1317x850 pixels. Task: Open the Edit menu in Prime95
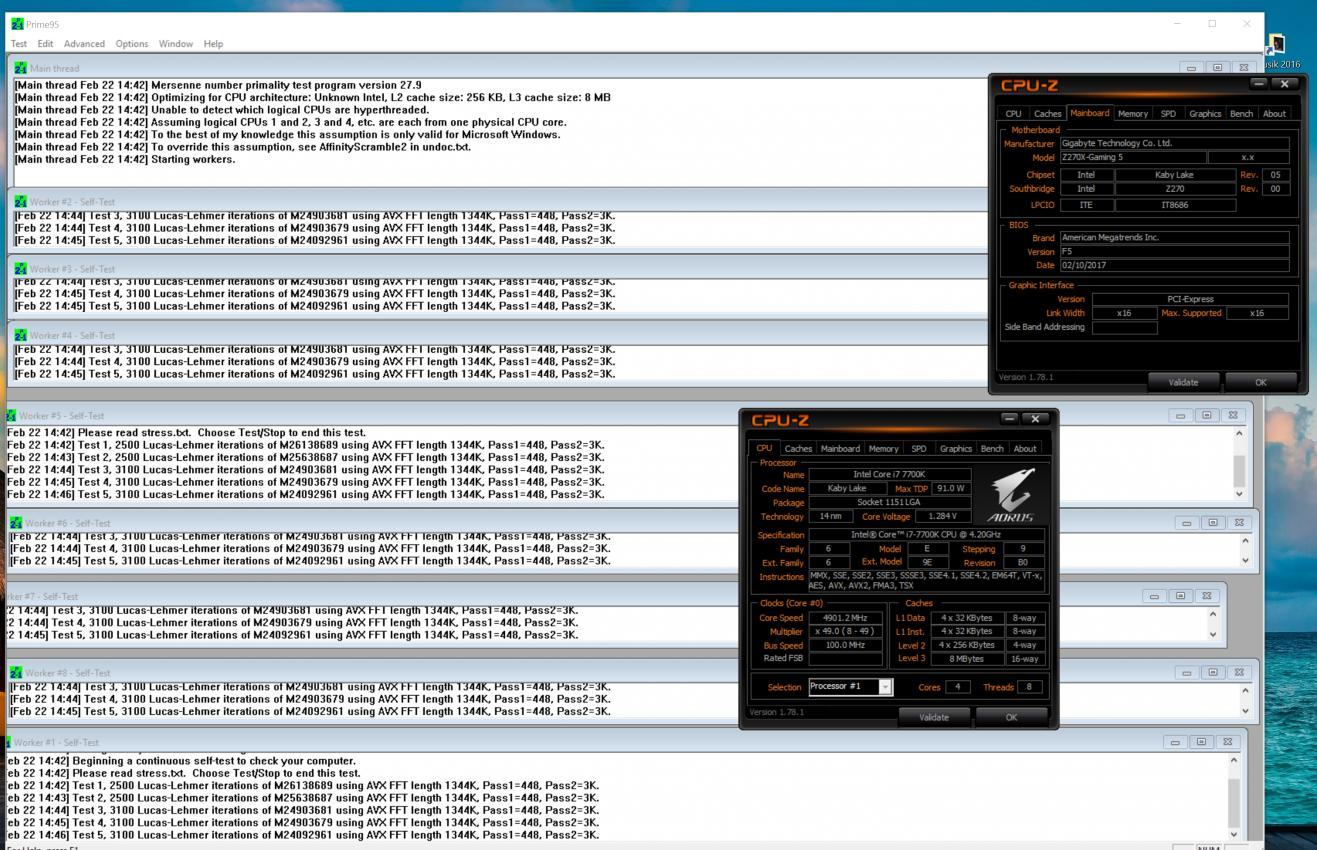click(x=45, y=44)
